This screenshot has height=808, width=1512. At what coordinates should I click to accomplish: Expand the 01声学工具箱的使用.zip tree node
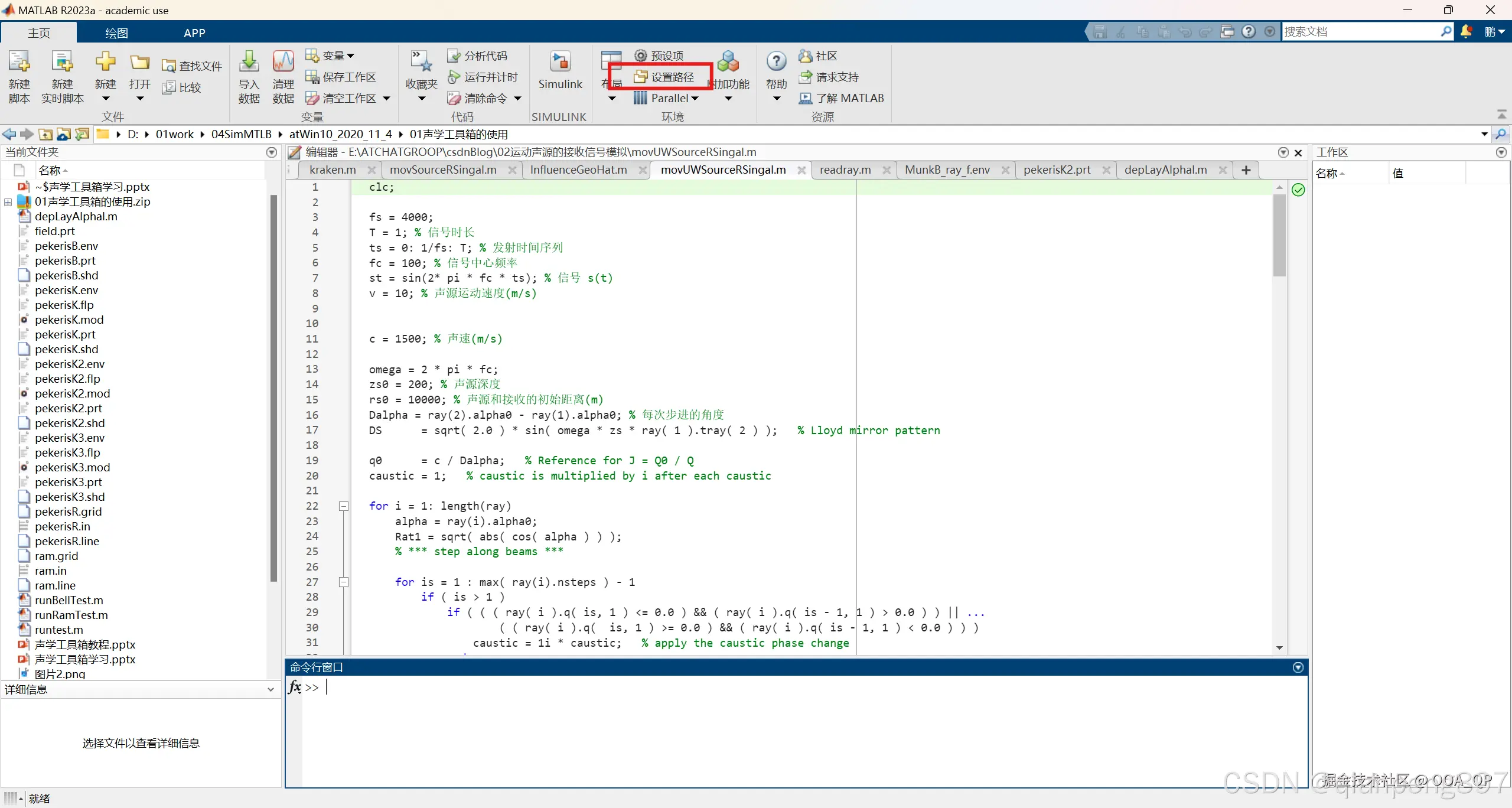(8, 202)
